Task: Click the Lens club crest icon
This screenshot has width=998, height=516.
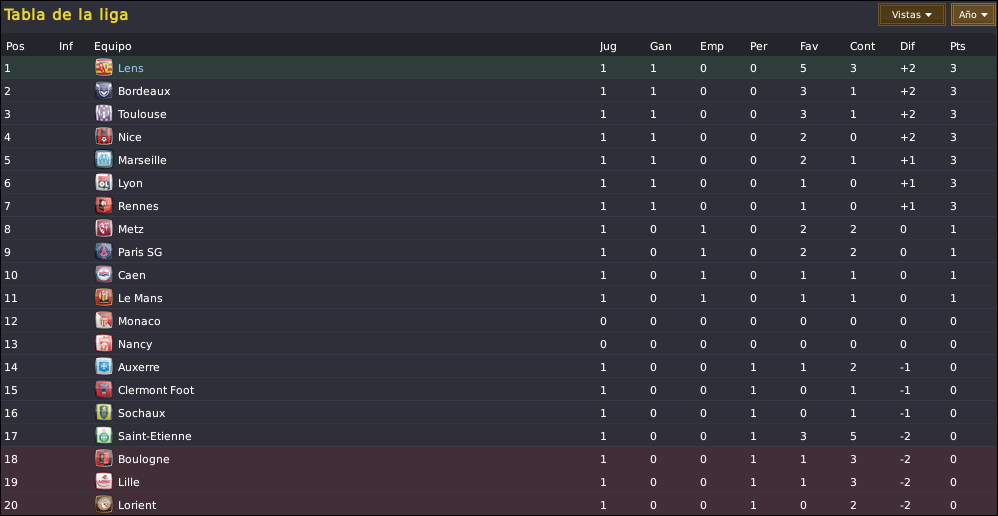Action: tap(104, 67)
